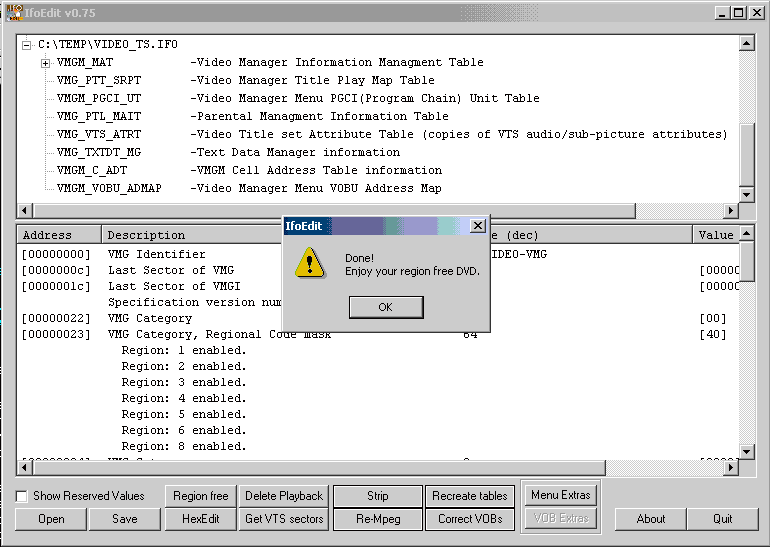The width and height of the screenshot is (770, 547).
Task: Expand the VMGM_MAT tree node
Action: pos(45,63)
